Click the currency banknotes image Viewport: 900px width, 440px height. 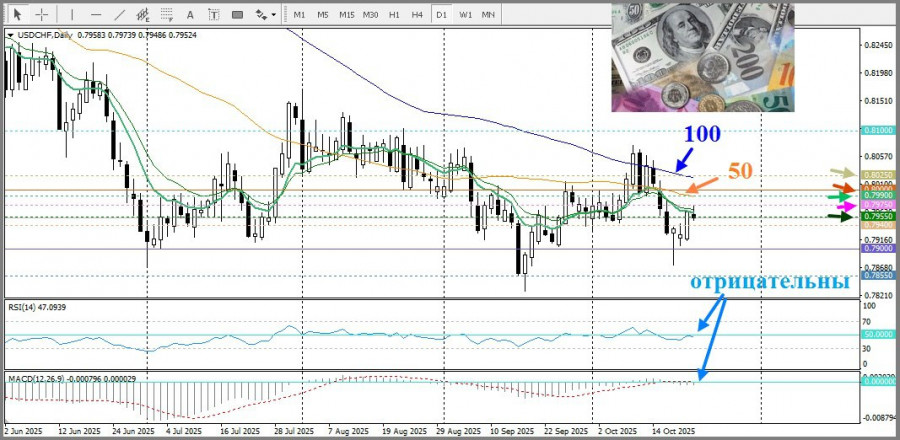point(705,55)
